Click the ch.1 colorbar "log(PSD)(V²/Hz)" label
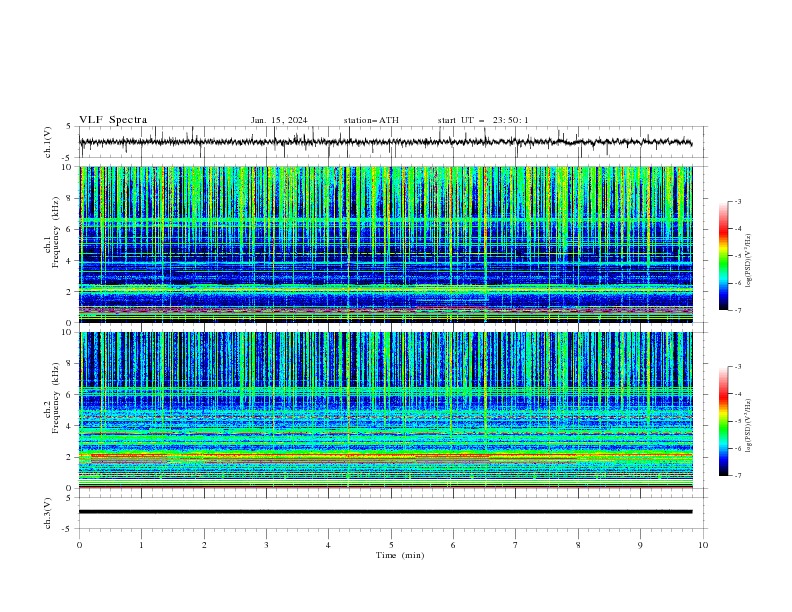 click(x=749, y=261)
